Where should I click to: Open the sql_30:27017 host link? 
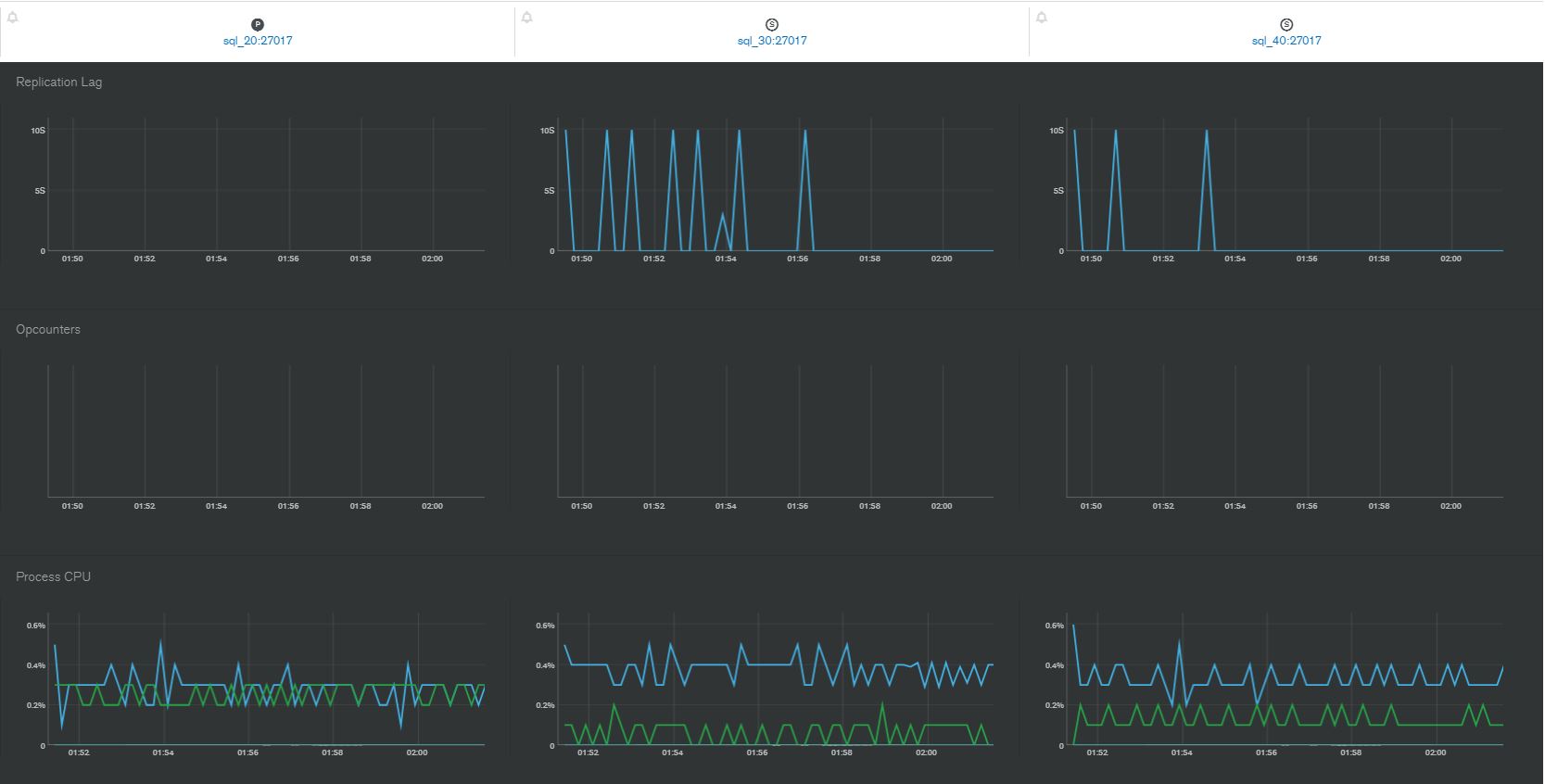[772, 41]
